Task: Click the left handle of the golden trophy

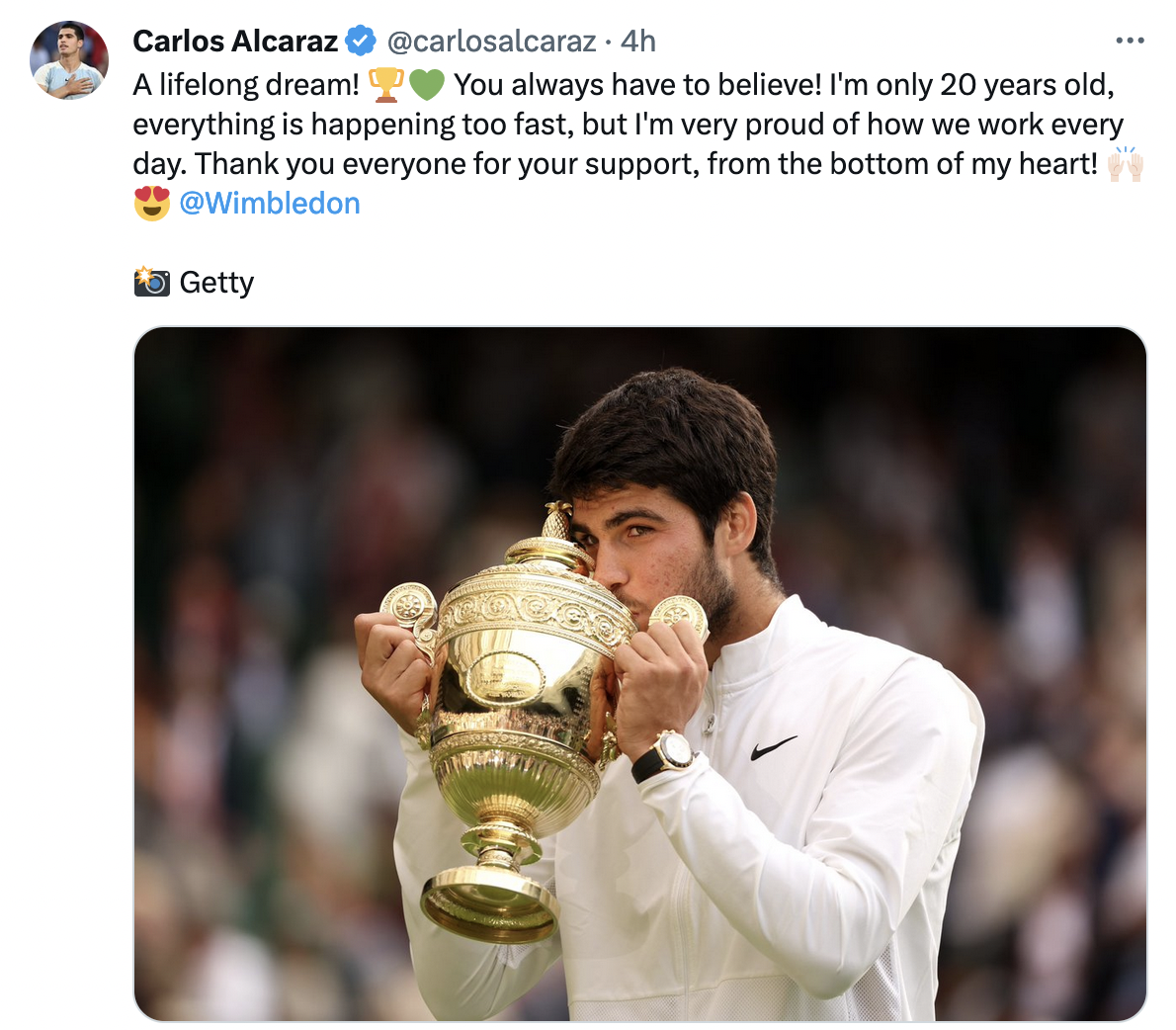Action: point(410,612)
